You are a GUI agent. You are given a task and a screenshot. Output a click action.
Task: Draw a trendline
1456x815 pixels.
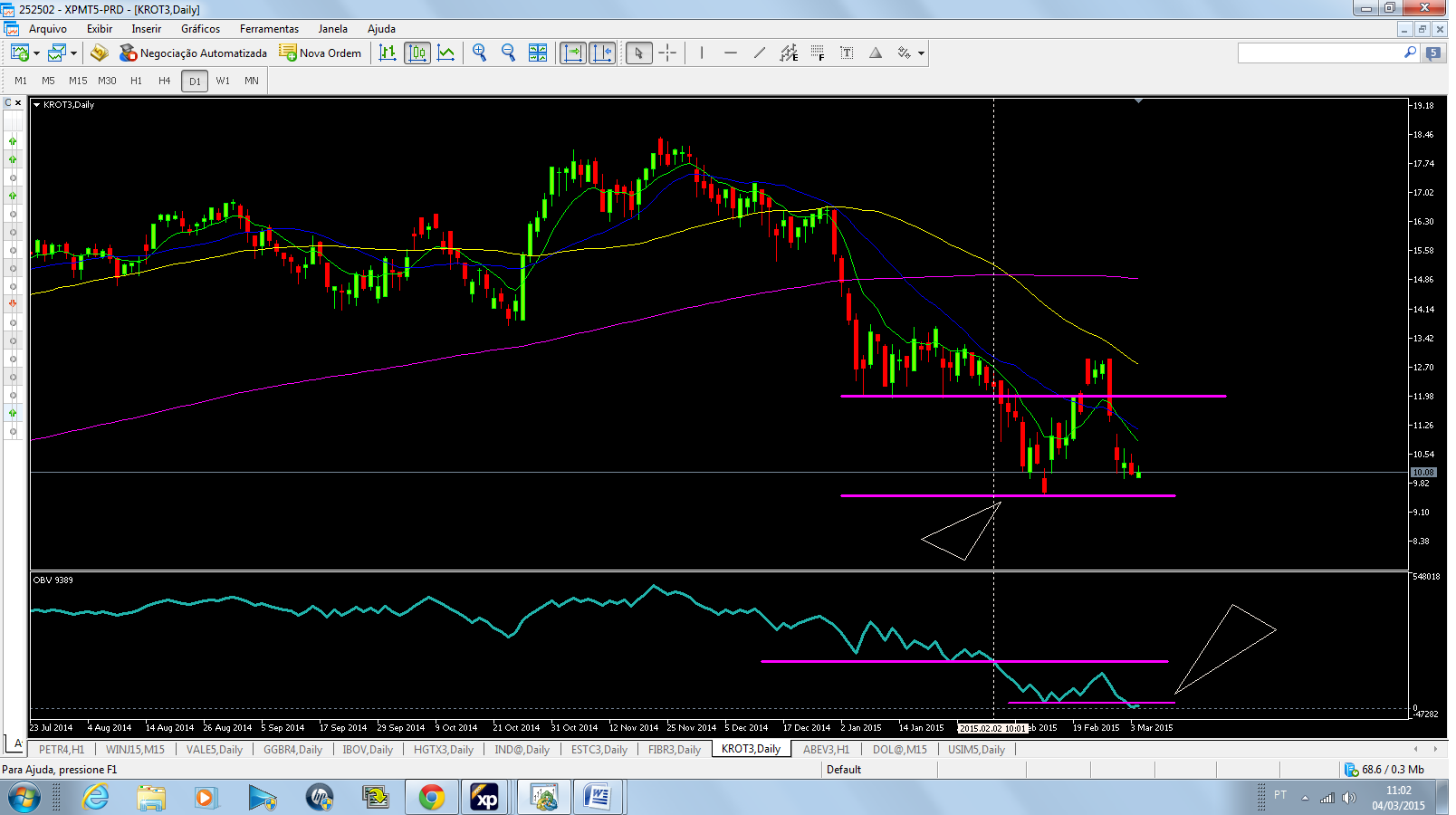(x=760, y=53)
